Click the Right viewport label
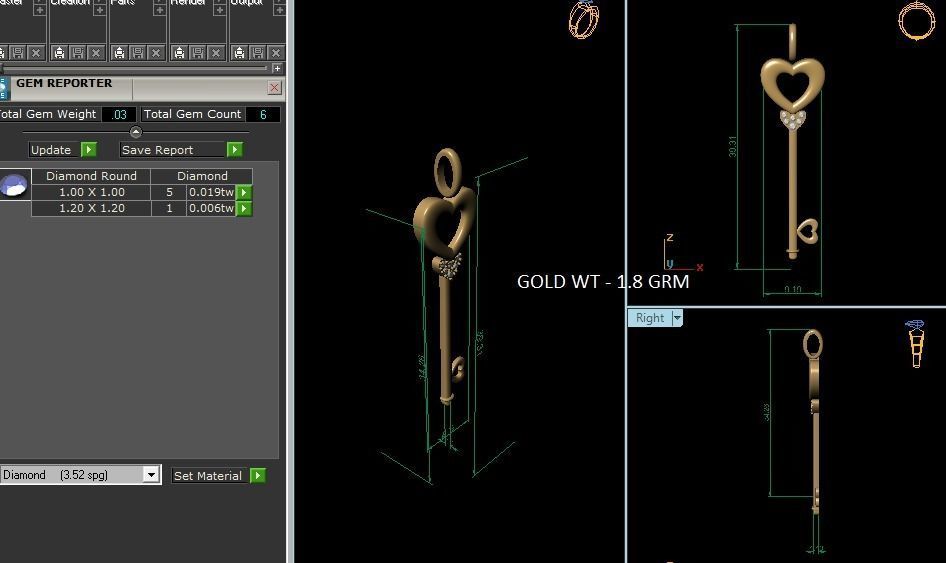The image size is (946, 563). click(x=650, y=318)
